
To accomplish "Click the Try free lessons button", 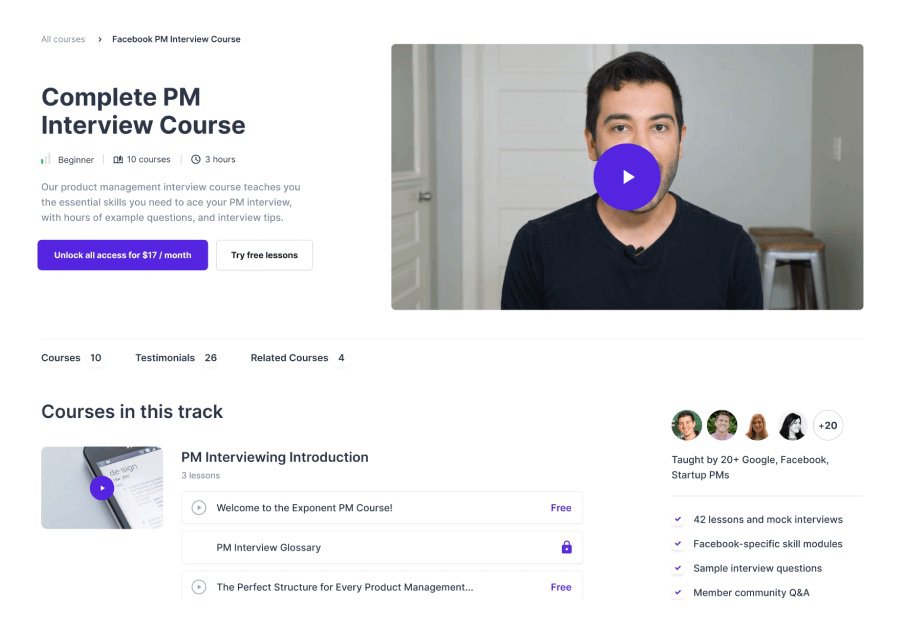I will click(x=265, y=255).
